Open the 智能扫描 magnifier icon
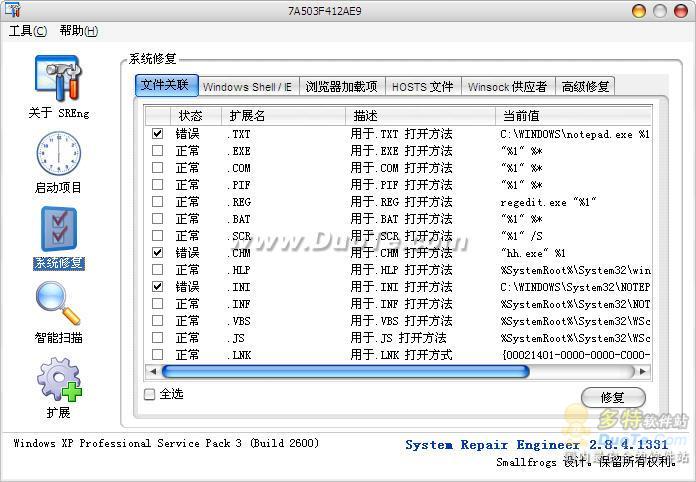Image resolution: width=696 pixels, height=482 pixels. tap(58, 305)
